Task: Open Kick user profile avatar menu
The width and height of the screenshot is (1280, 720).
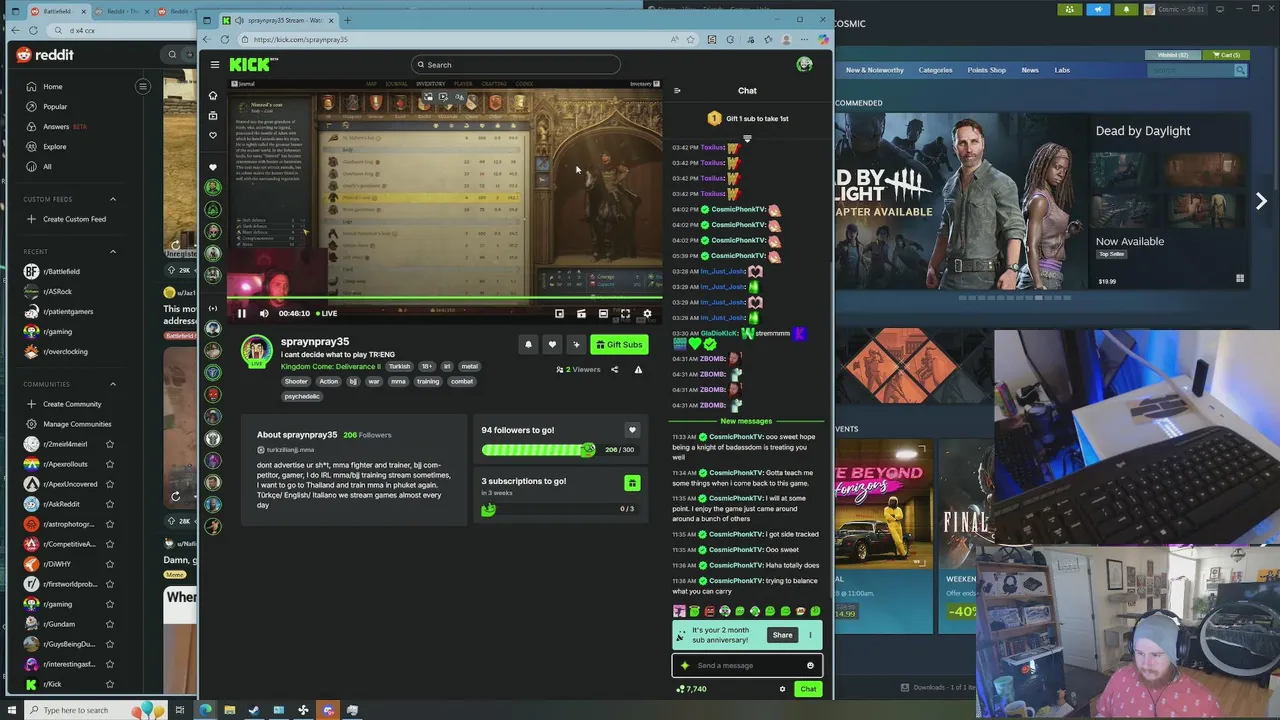Action: [x=804, y=64]
